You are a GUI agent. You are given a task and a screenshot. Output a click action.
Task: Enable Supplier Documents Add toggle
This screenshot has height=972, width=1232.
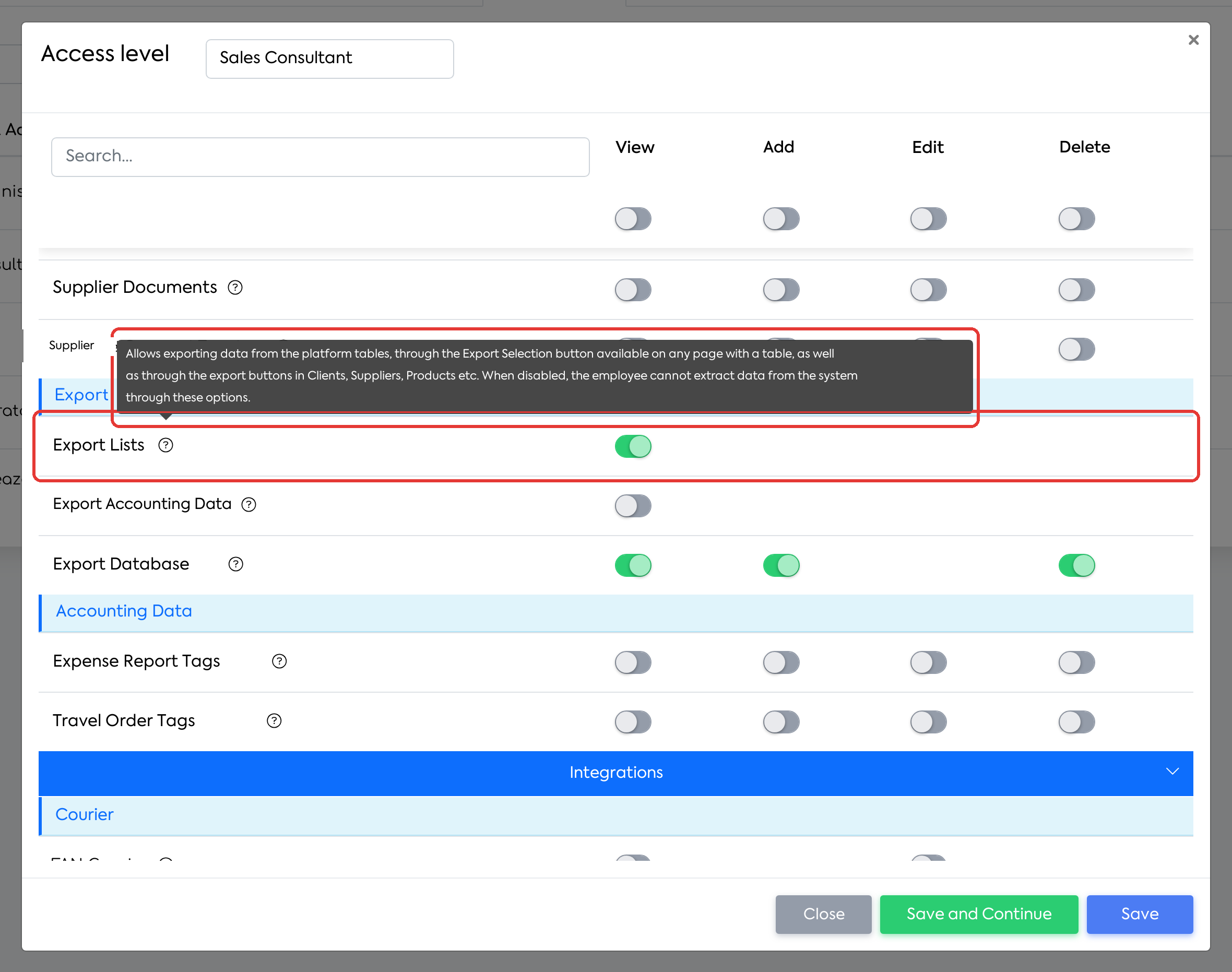[781, 290]
